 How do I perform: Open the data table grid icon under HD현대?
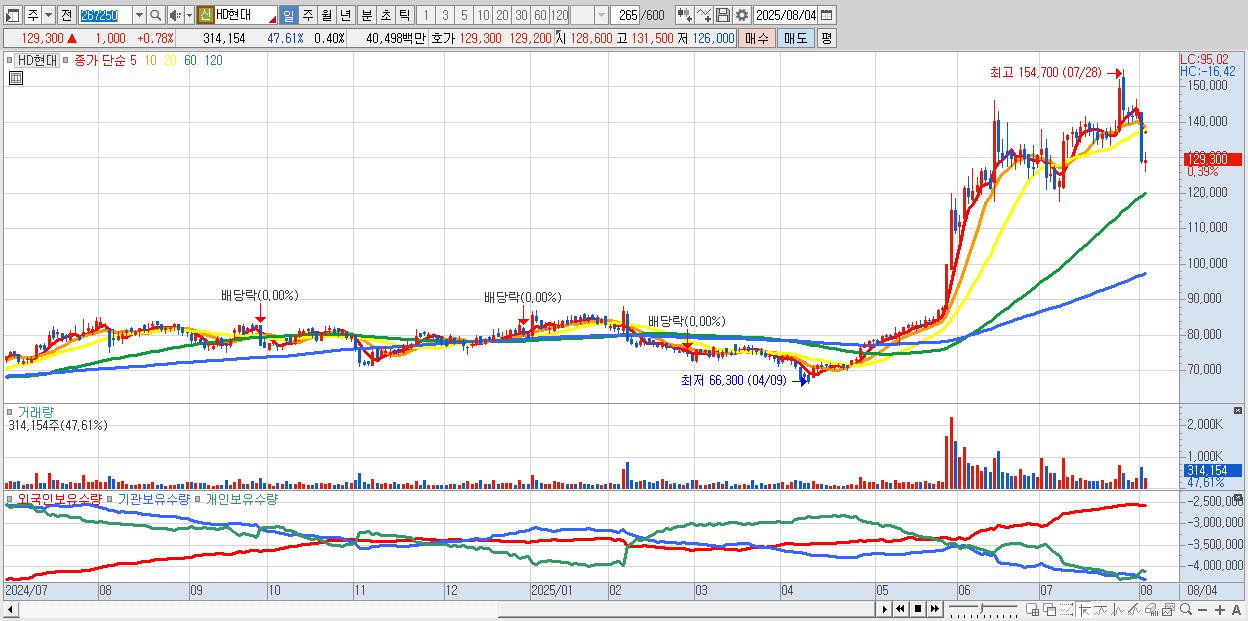click(16, 77)
